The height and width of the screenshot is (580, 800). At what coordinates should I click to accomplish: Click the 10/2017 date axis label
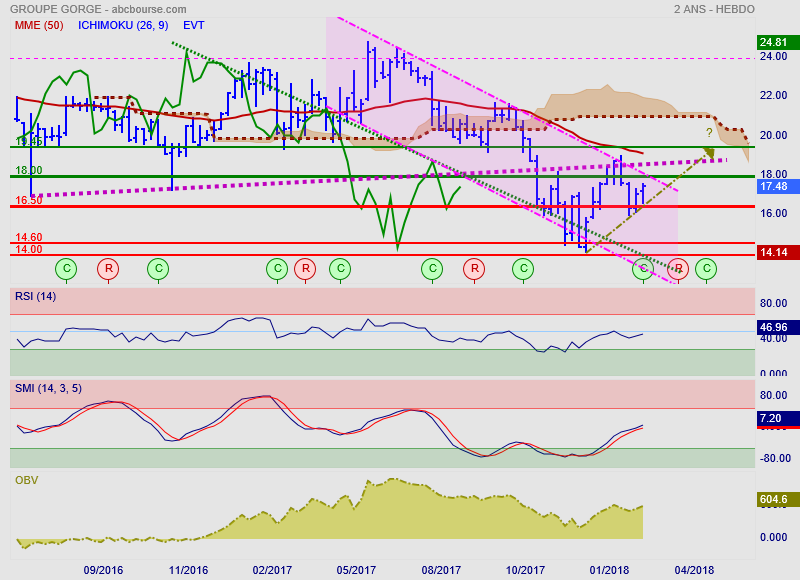525,570
